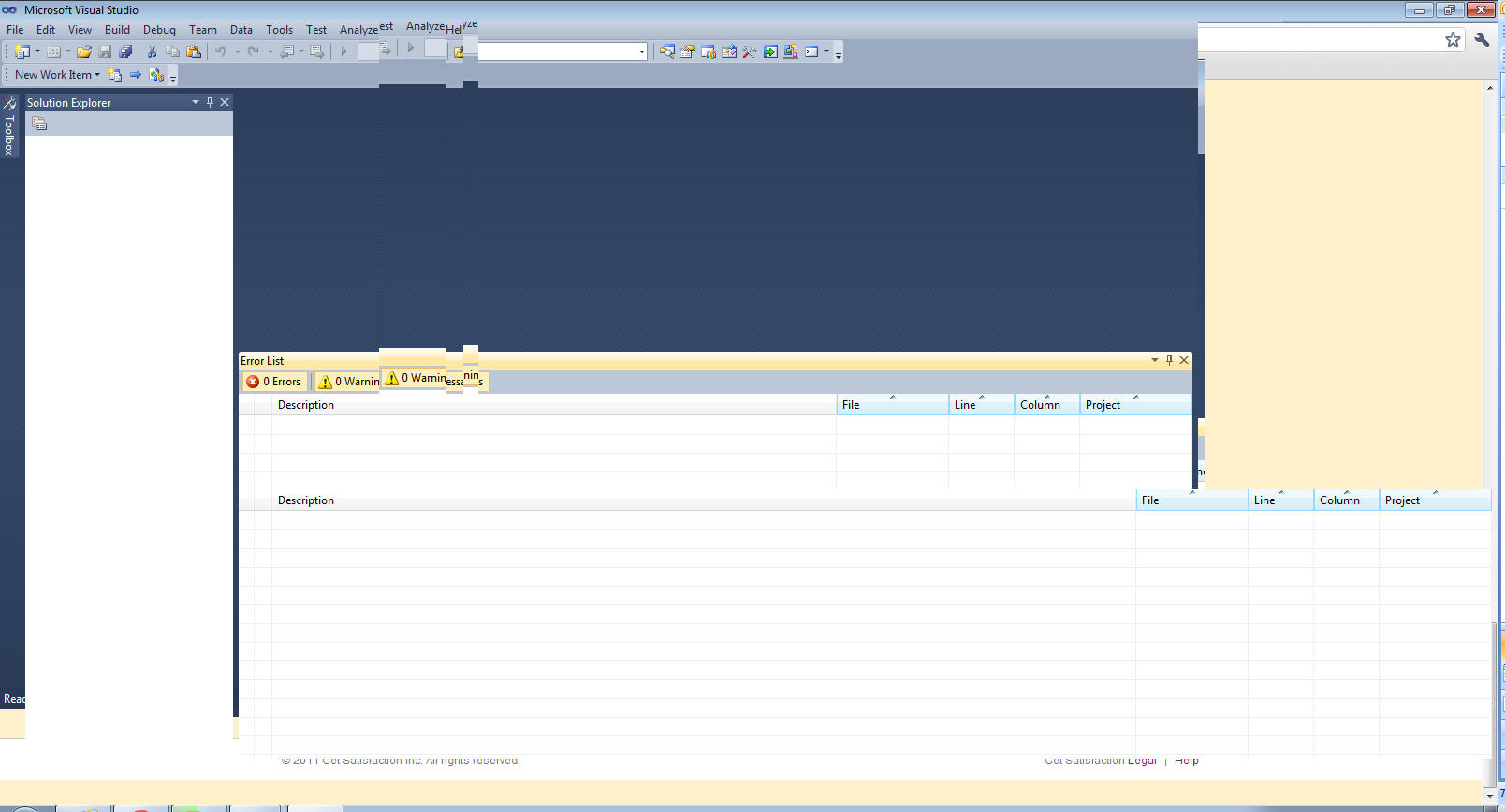This screenshot has height=812, width=1505.
Task: Click inside the toolbar combo box field
Action: click(x=558, y=51)
